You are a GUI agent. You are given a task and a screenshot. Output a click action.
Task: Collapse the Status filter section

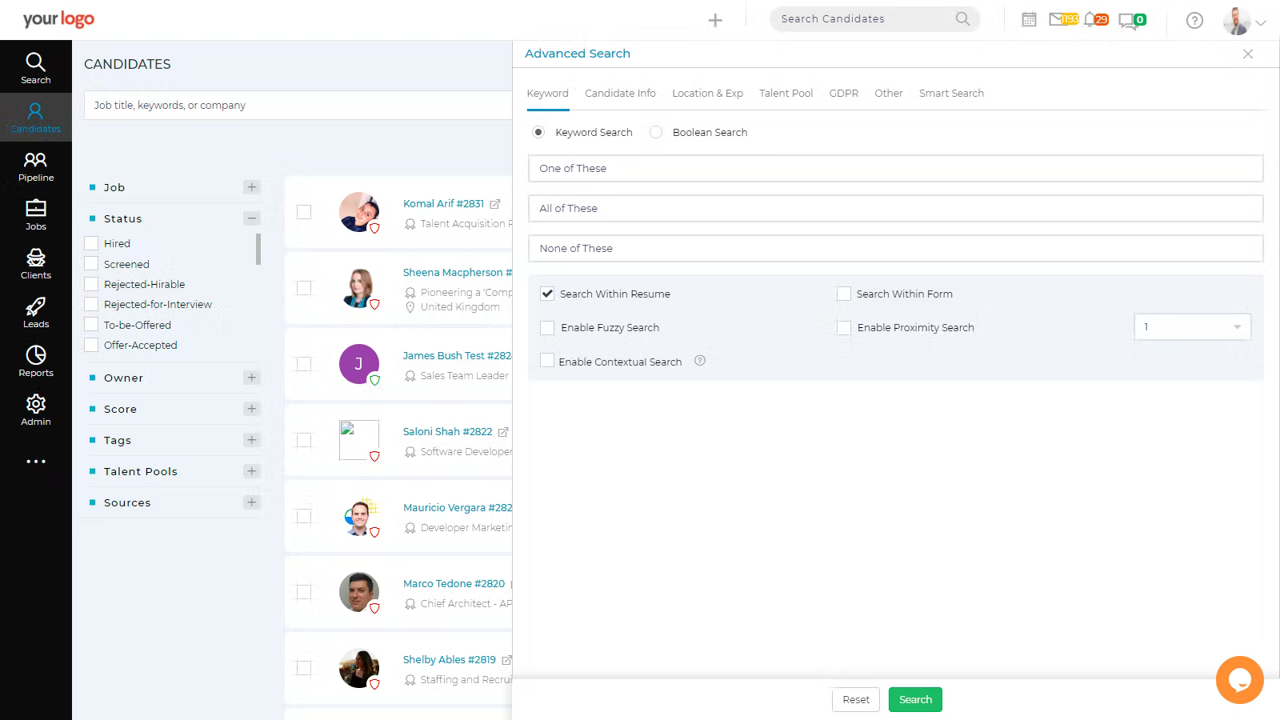[x=251, y=218]
